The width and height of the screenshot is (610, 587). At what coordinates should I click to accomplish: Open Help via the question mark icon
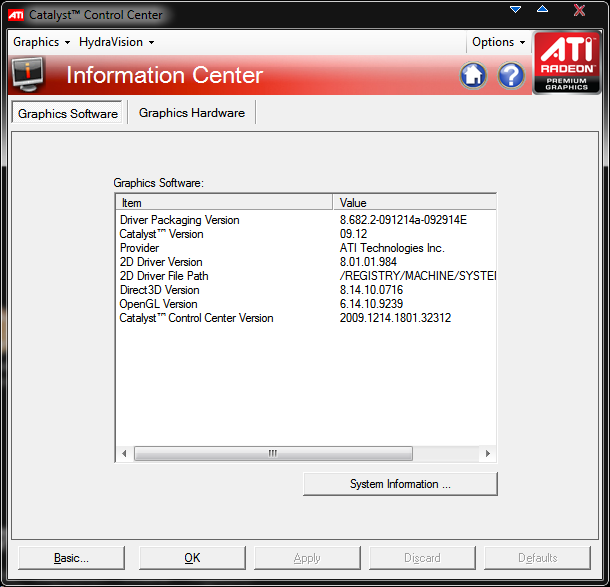coord(511,75)
